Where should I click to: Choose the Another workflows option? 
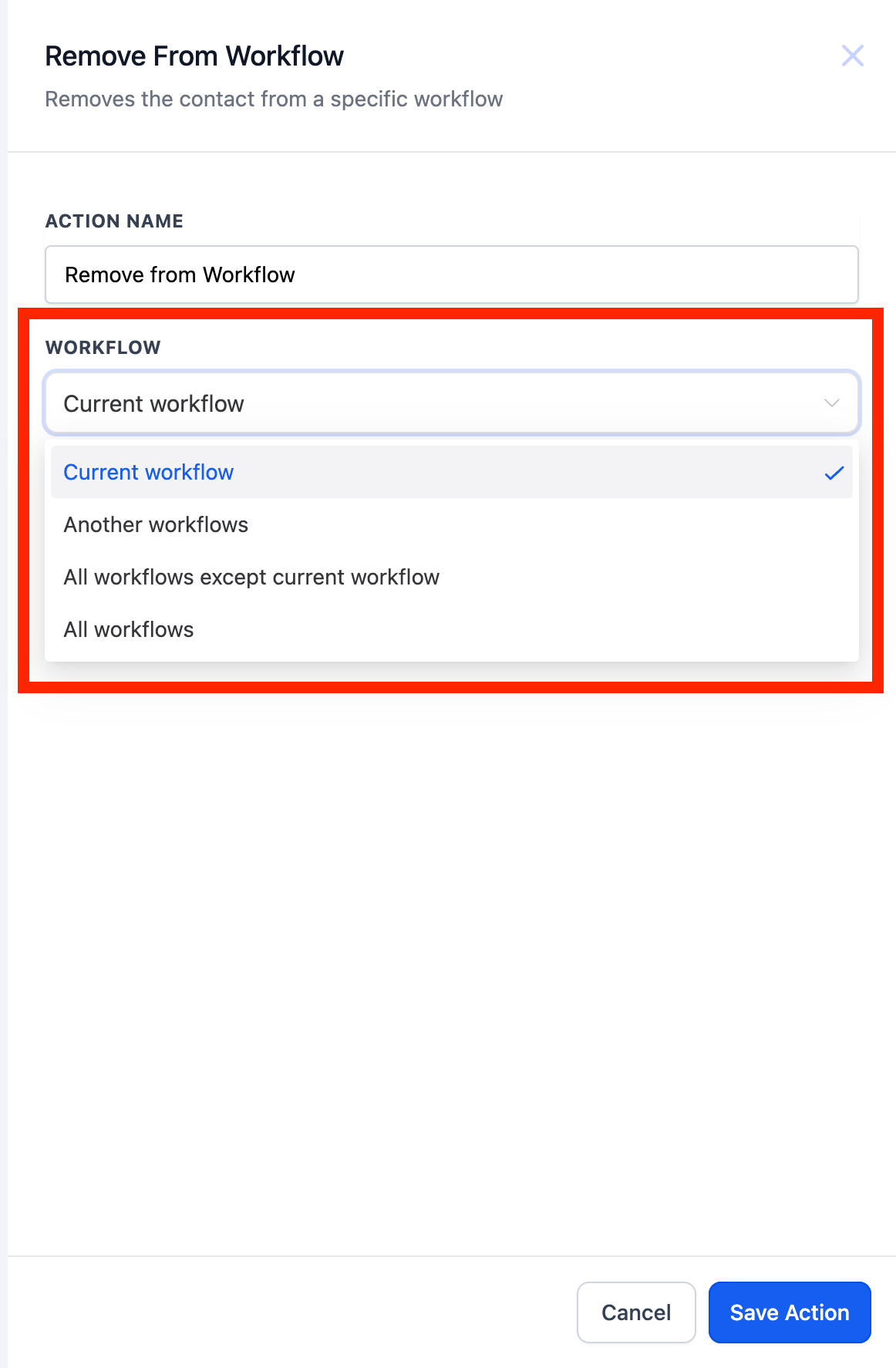coord(452,524)
